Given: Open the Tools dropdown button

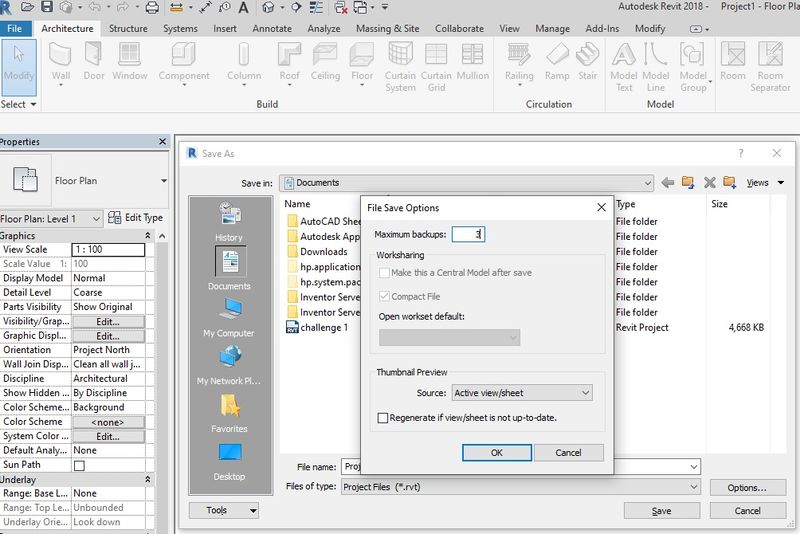Looking at the screenshot, I should [223, 510].
